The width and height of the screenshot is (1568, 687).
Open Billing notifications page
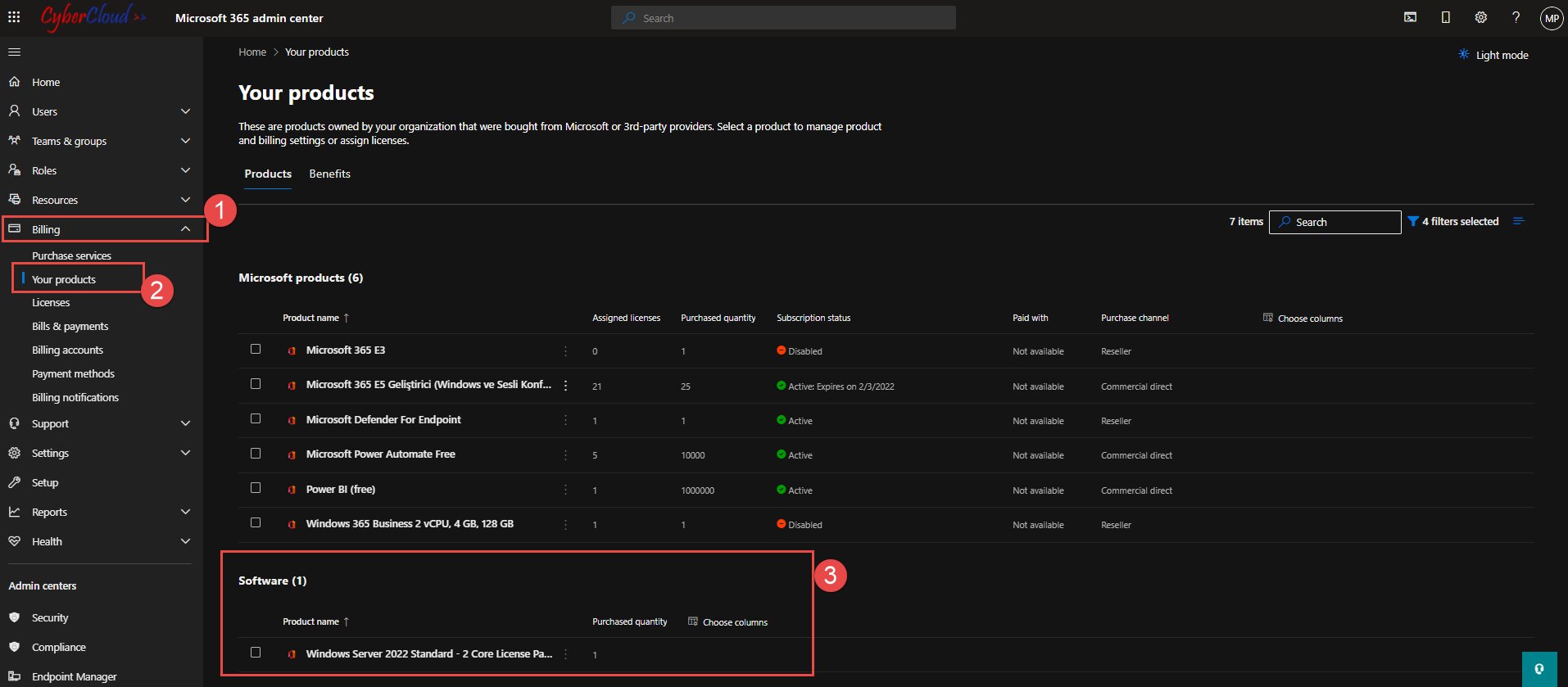(75, 397)
